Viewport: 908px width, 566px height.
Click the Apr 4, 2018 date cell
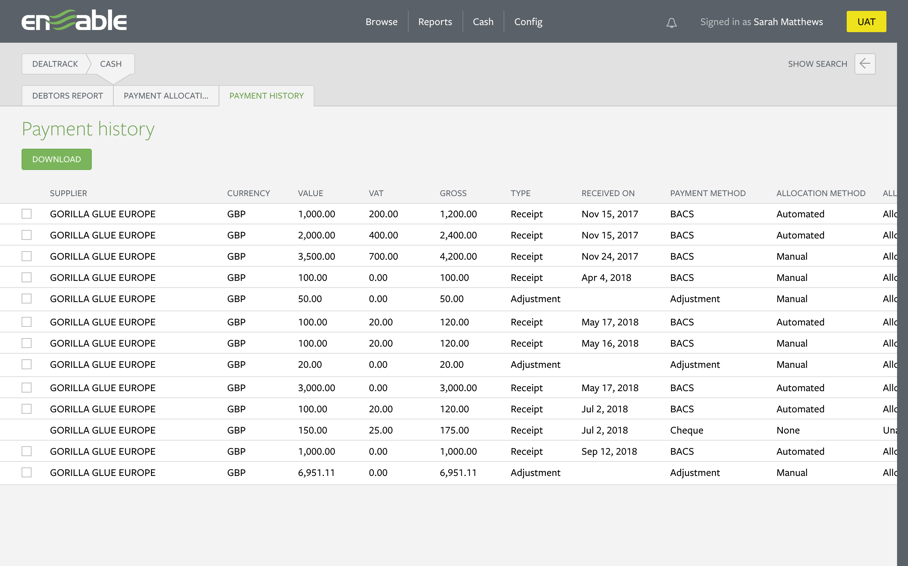coord(606,277)
